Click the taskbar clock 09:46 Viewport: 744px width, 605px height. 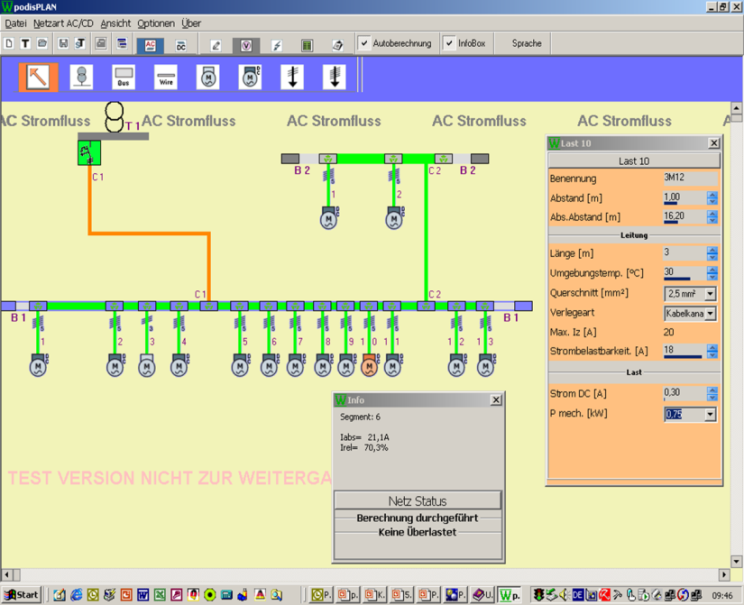(722, 595)
